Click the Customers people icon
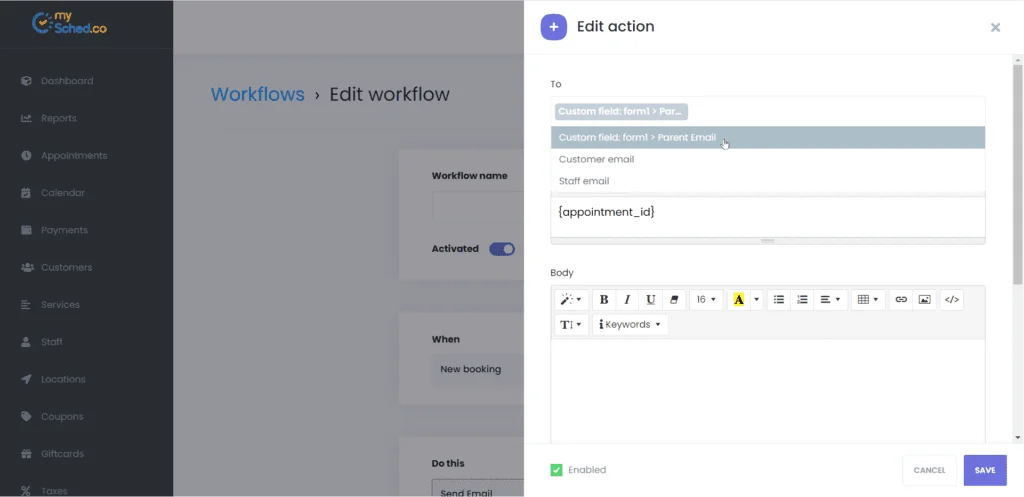Image resolution: width=1024 pixels, height=497 pixels. [x=27, y=267]
